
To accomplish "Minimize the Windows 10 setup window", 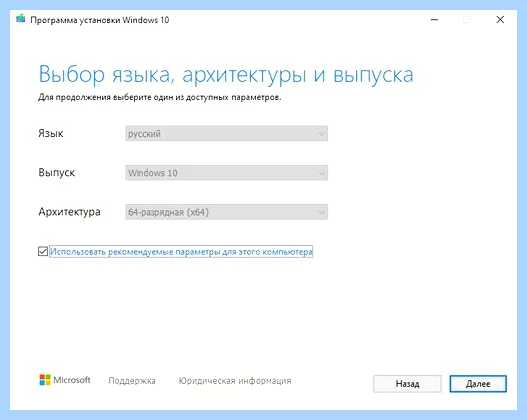I will point(434,20).
